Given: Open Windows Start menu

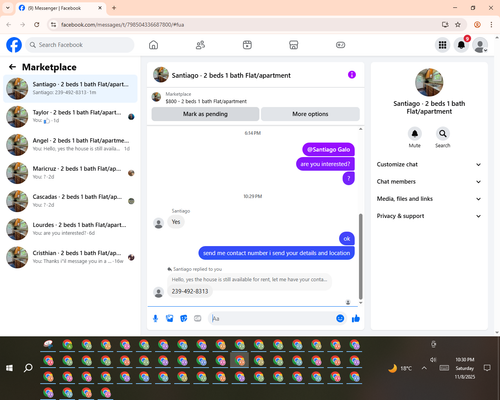Looking at the screenshot, I should point(9,368).
